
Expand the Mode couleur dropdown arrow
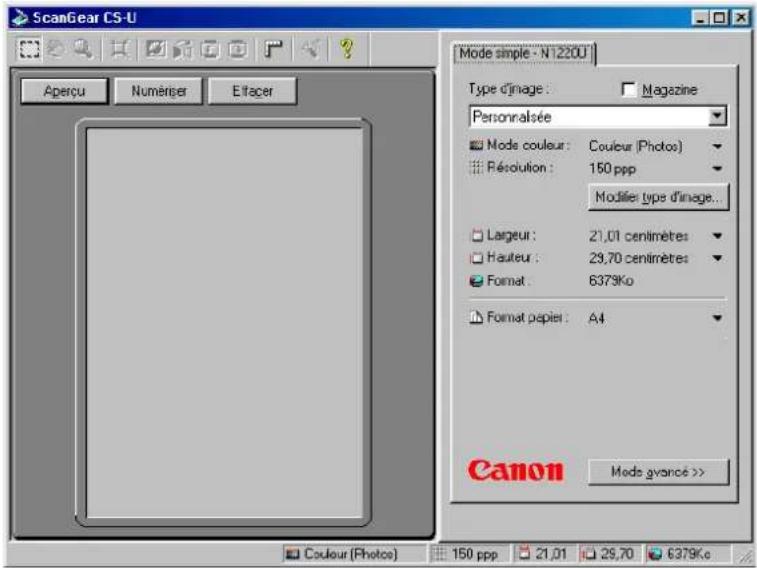[717, 146]
